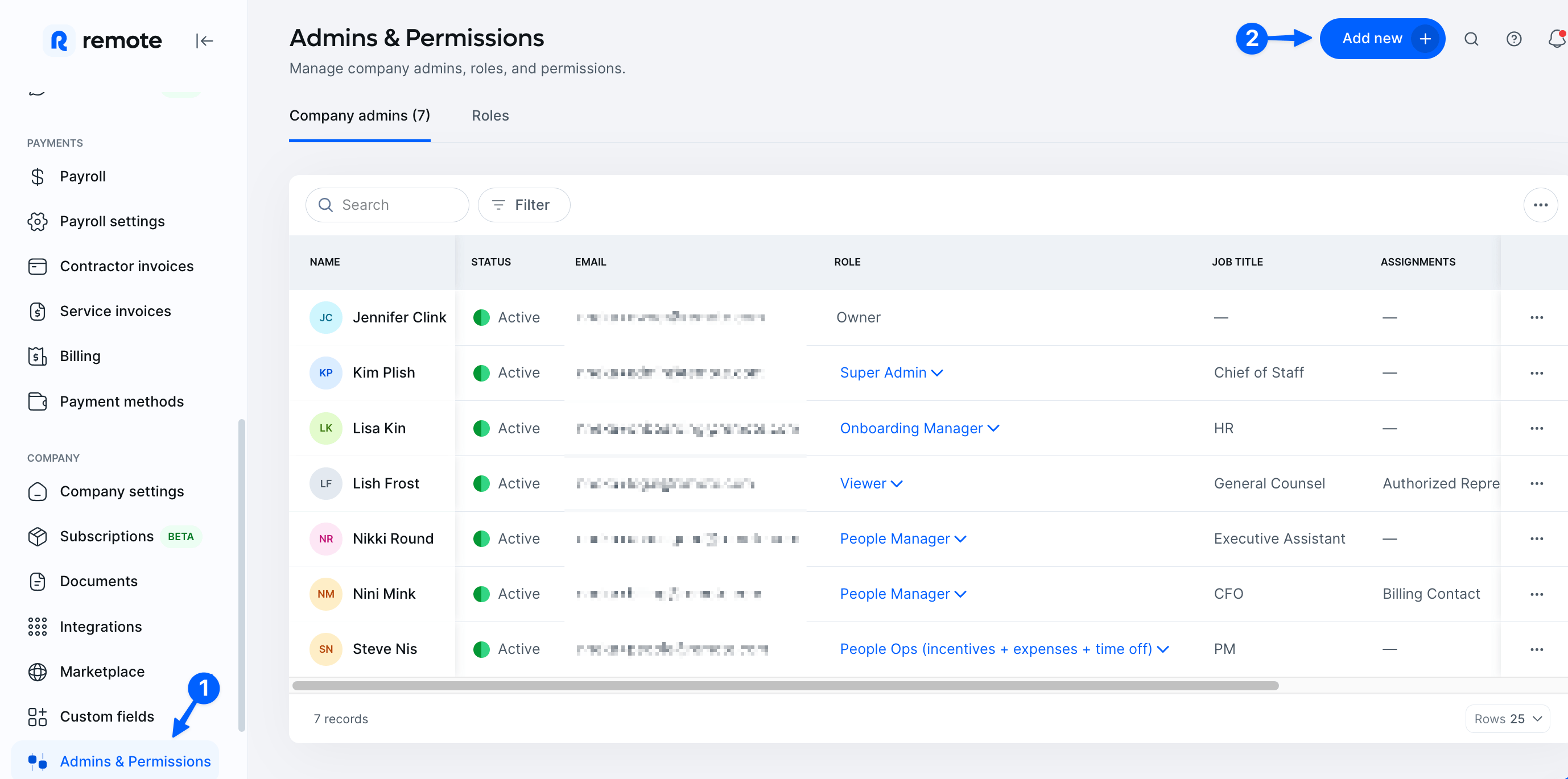1568x779 pixels.
Task: Expand Kim Plish's Super Admin role dropdown
Action: (890, 373)
